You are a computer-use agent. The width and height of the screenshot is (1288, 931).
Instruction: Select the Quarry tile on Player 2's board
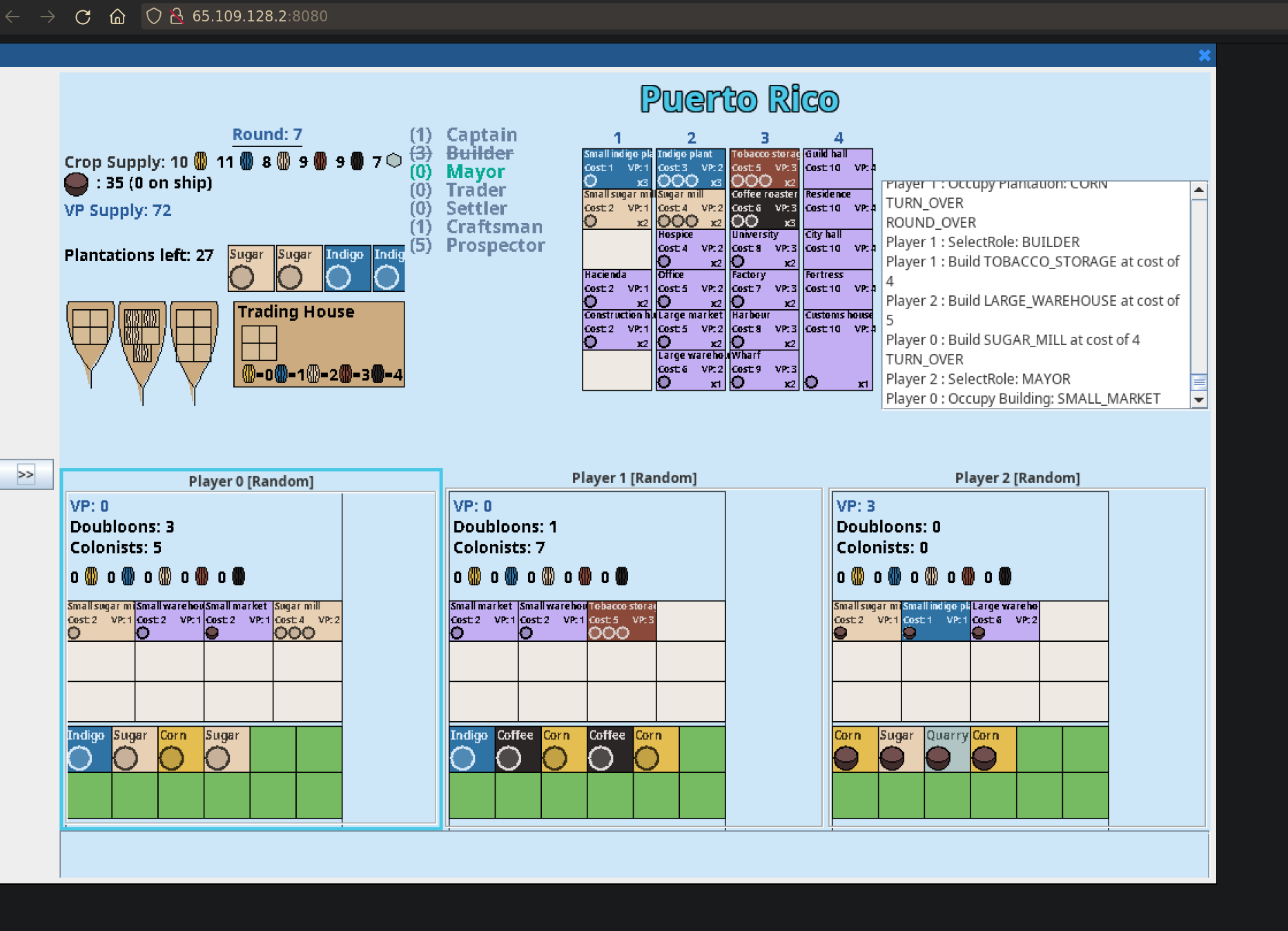[947, 749]
